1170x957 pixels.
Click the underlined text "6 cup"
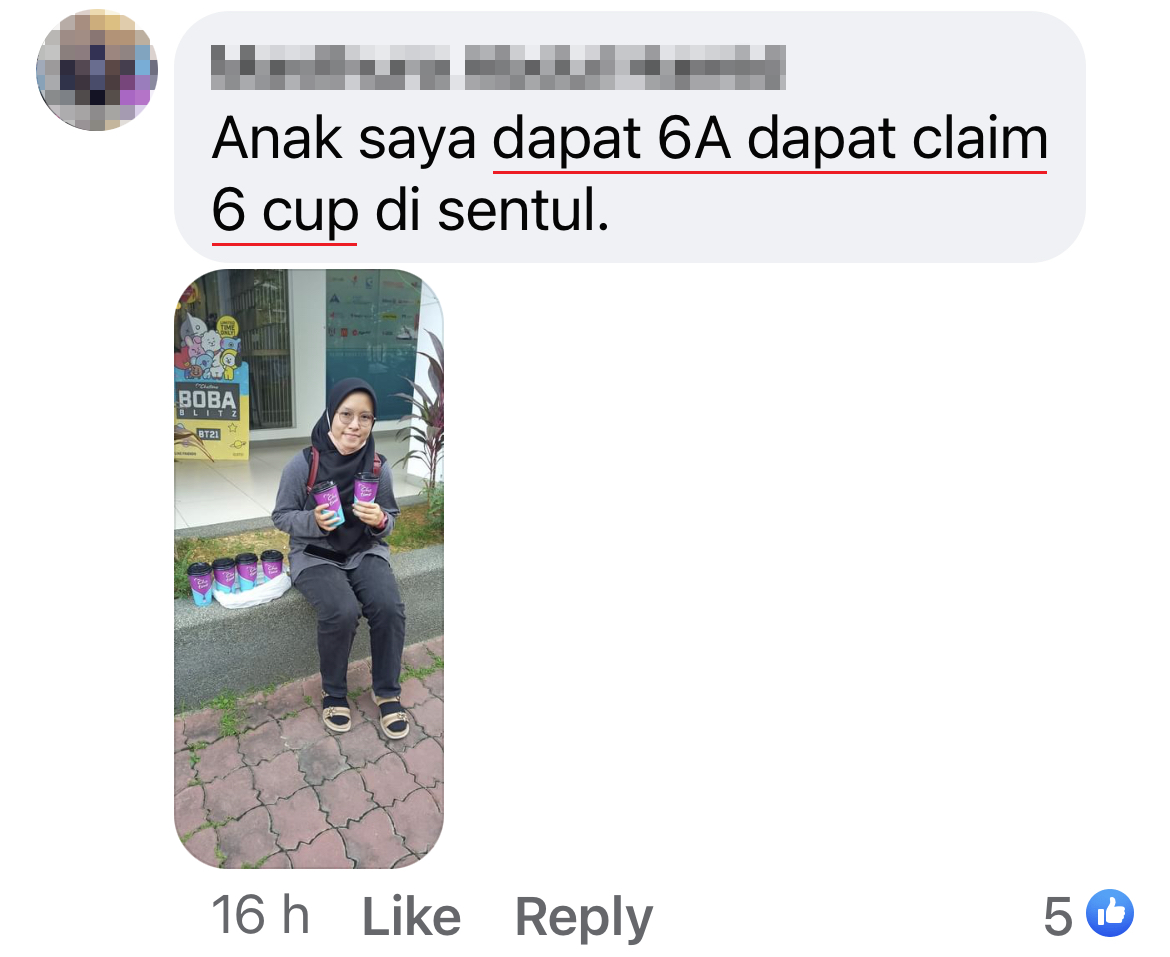pos(284,211)
